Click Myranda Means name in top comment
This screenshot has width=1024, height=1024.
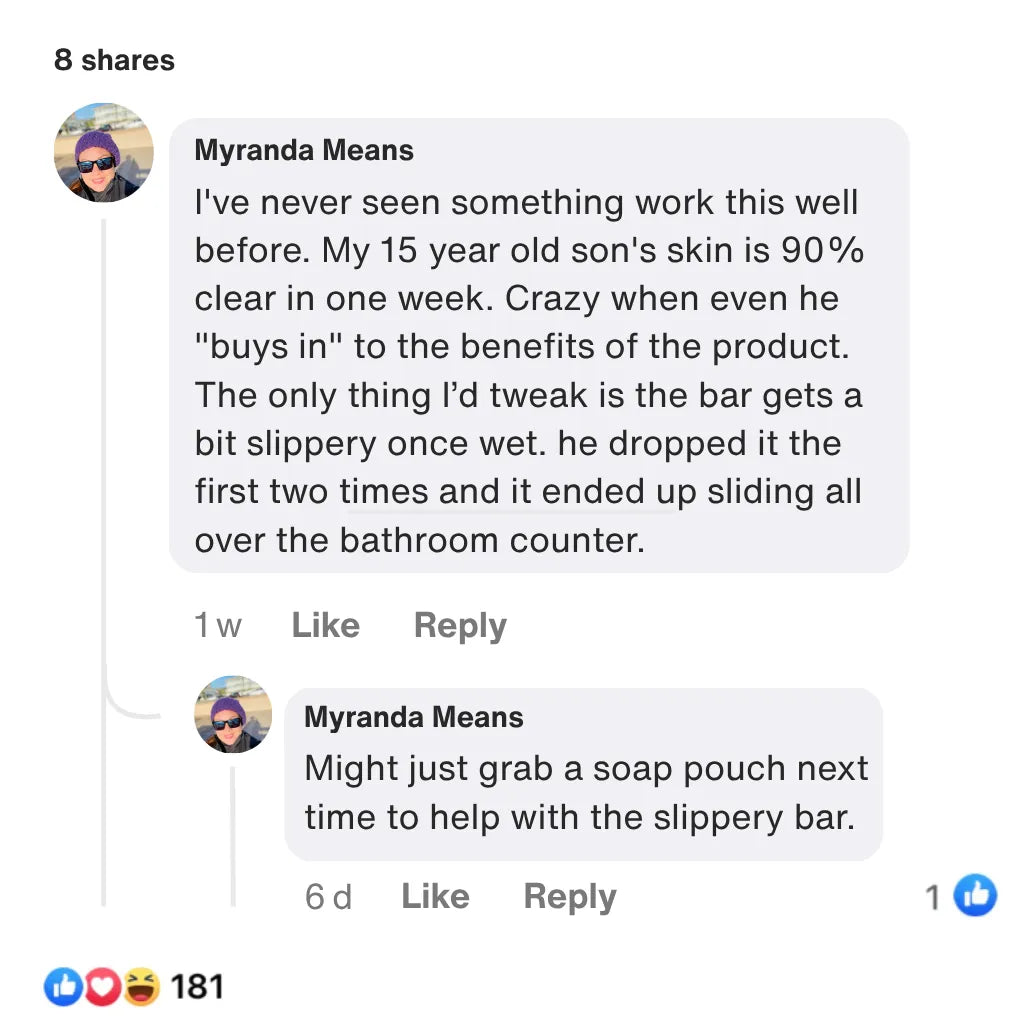tap(304, 151)
